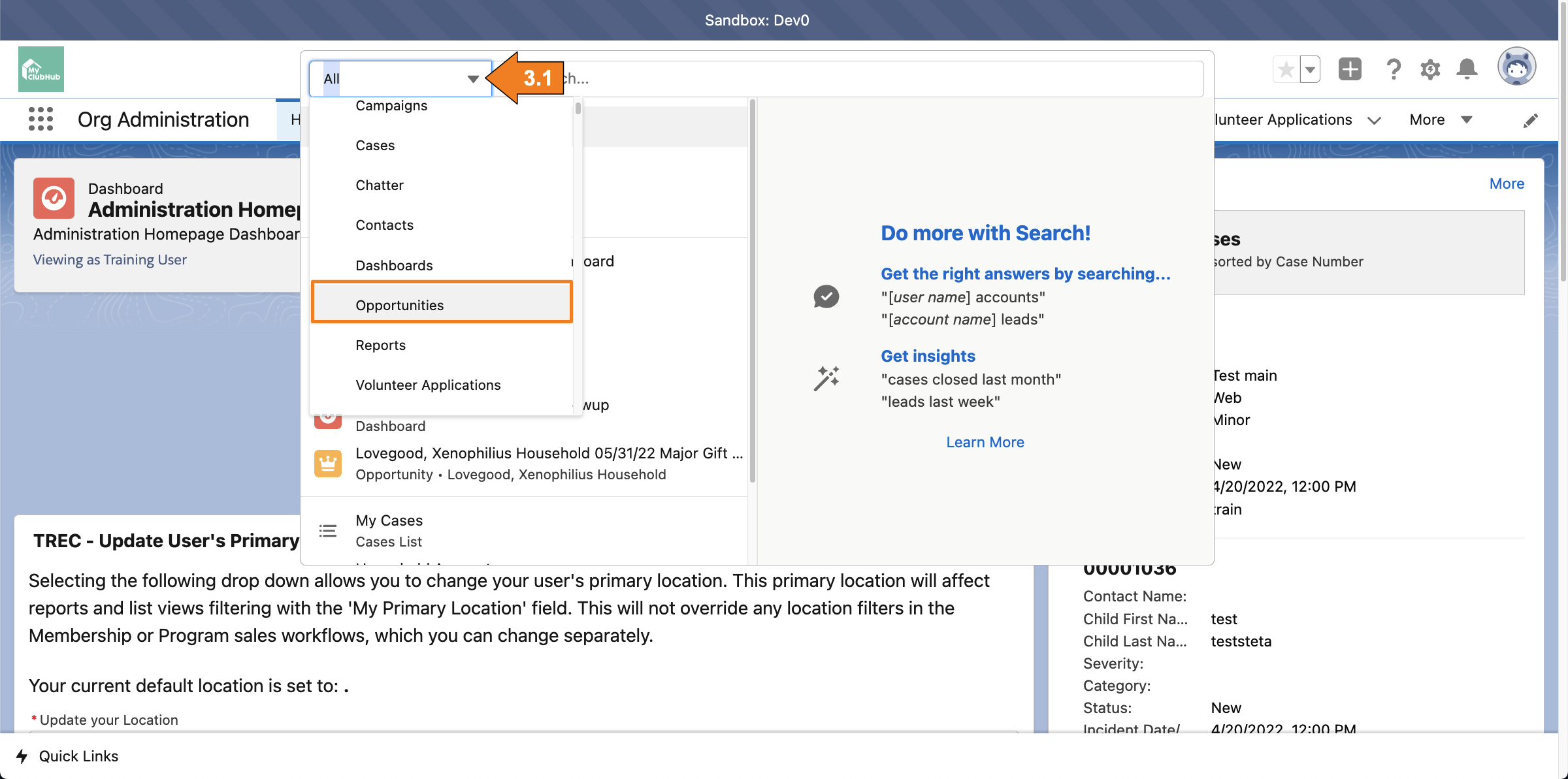The image size is (1568, 779).
Task: Click Viewing as Training User link
Action: click(109, 259)
